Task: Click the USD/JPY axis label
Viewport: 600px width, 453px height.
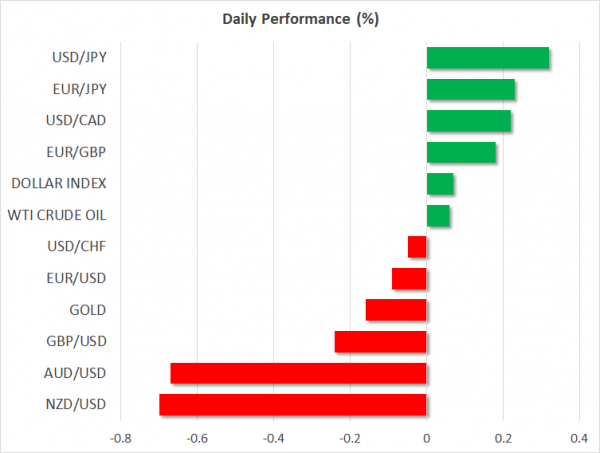Action: (x=82, y=58)
